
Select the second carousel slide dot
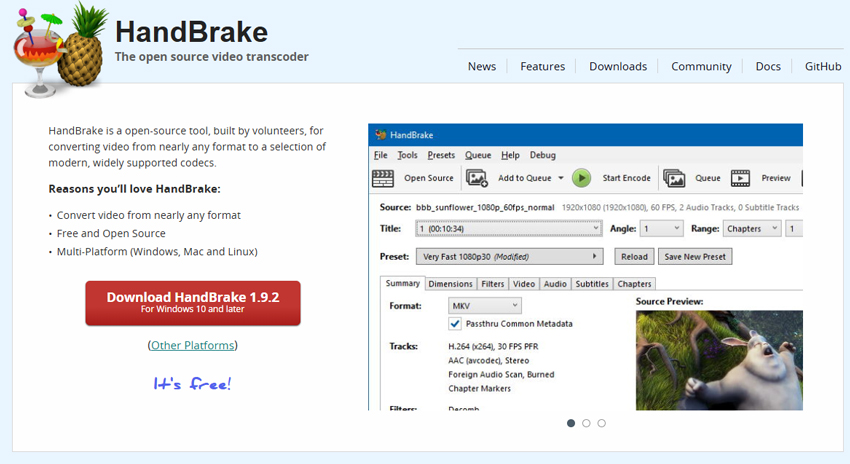[x=586, y=423]
